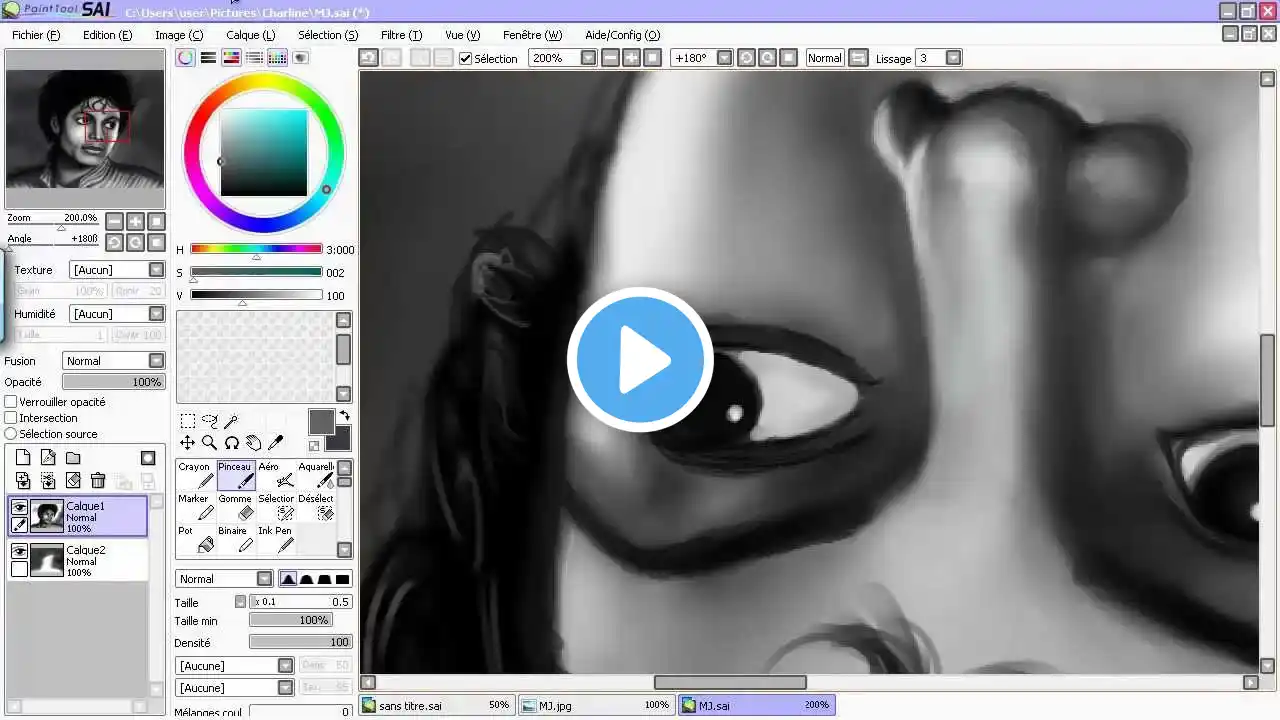Toggle the color wheel panel
Image resolution: width=1280 pixels, height=720 pixels.
point(186,58)
